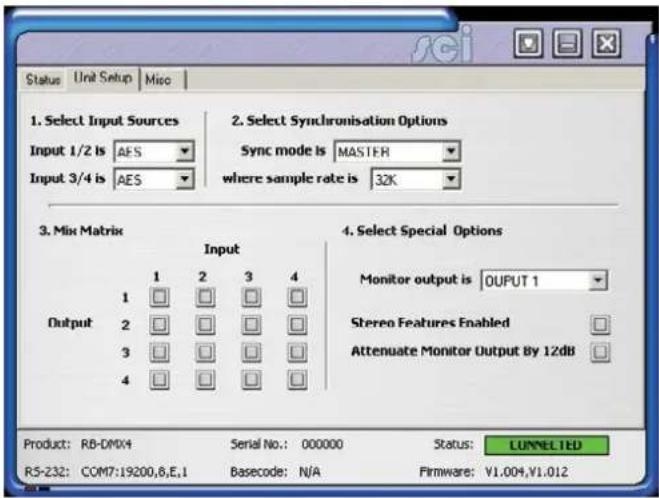Click the Basecode value N/A
Viewport: 659px width, 498px height.
point(310,472)
